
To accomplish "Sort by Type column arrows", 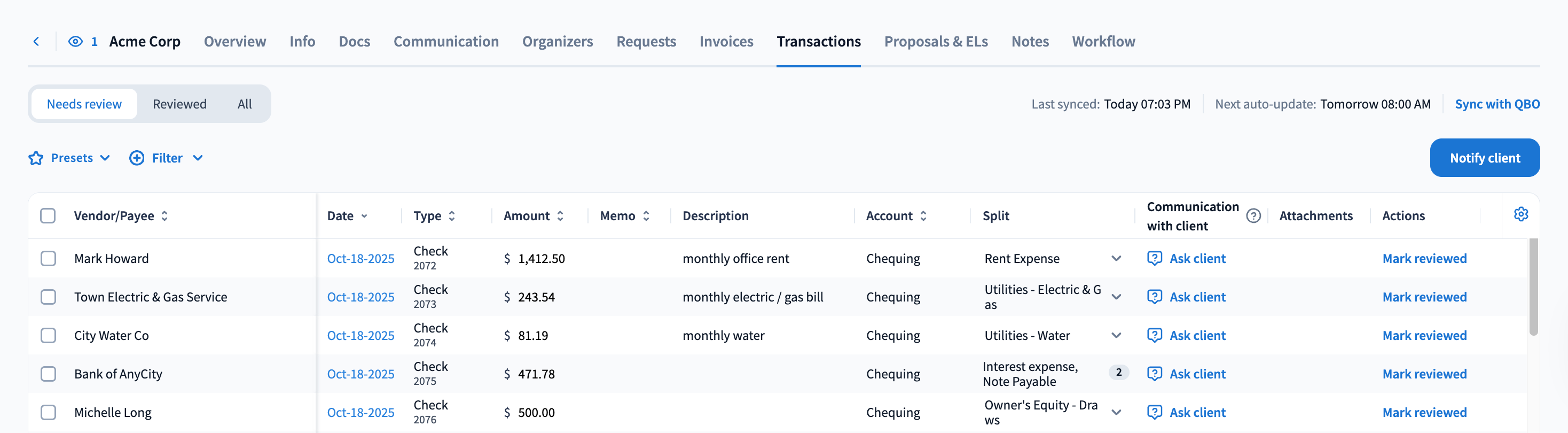I will pos(452,216).
